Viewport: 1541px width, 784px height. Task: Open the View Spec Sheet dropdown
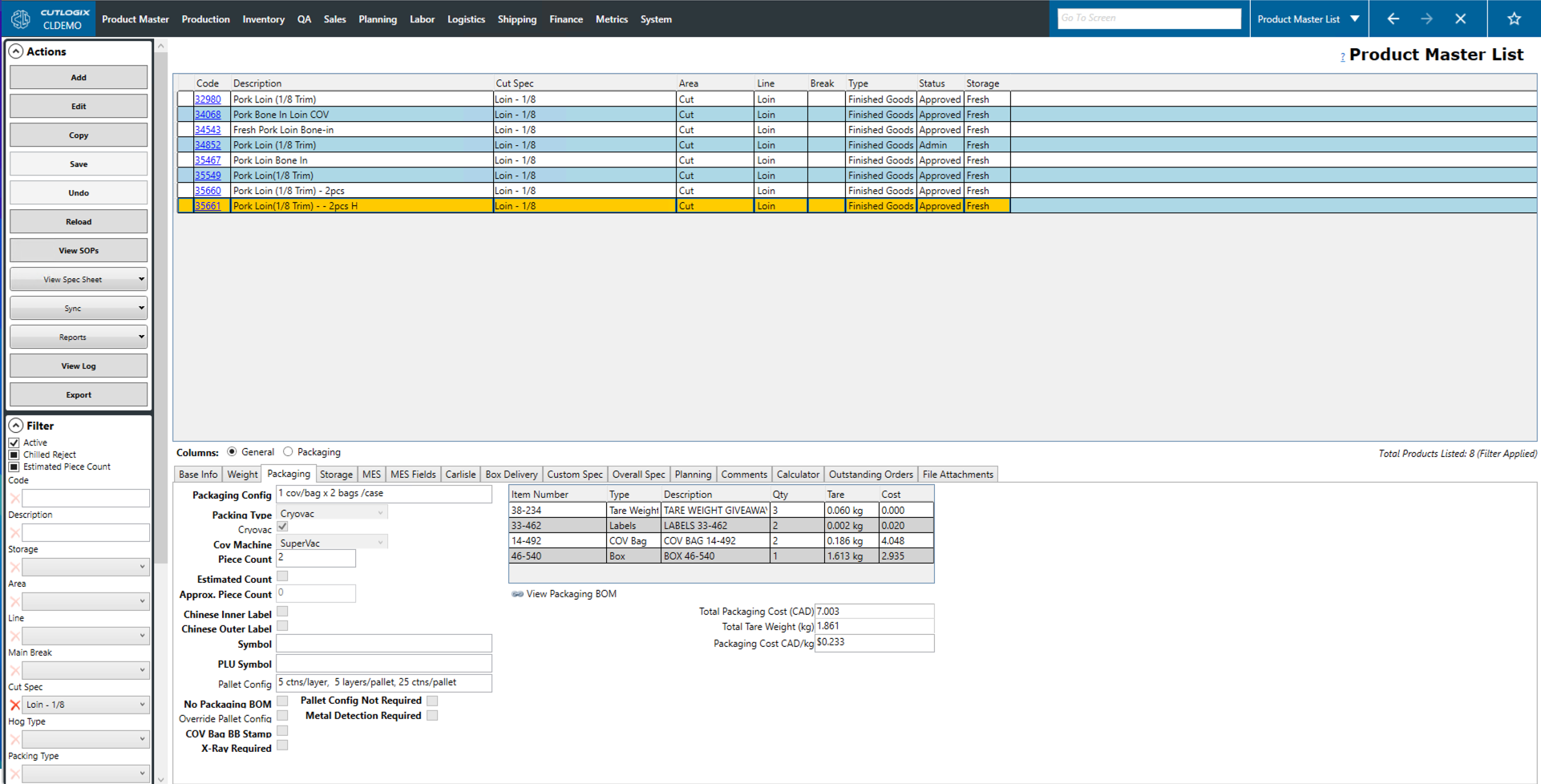click(x=79, y=280)
